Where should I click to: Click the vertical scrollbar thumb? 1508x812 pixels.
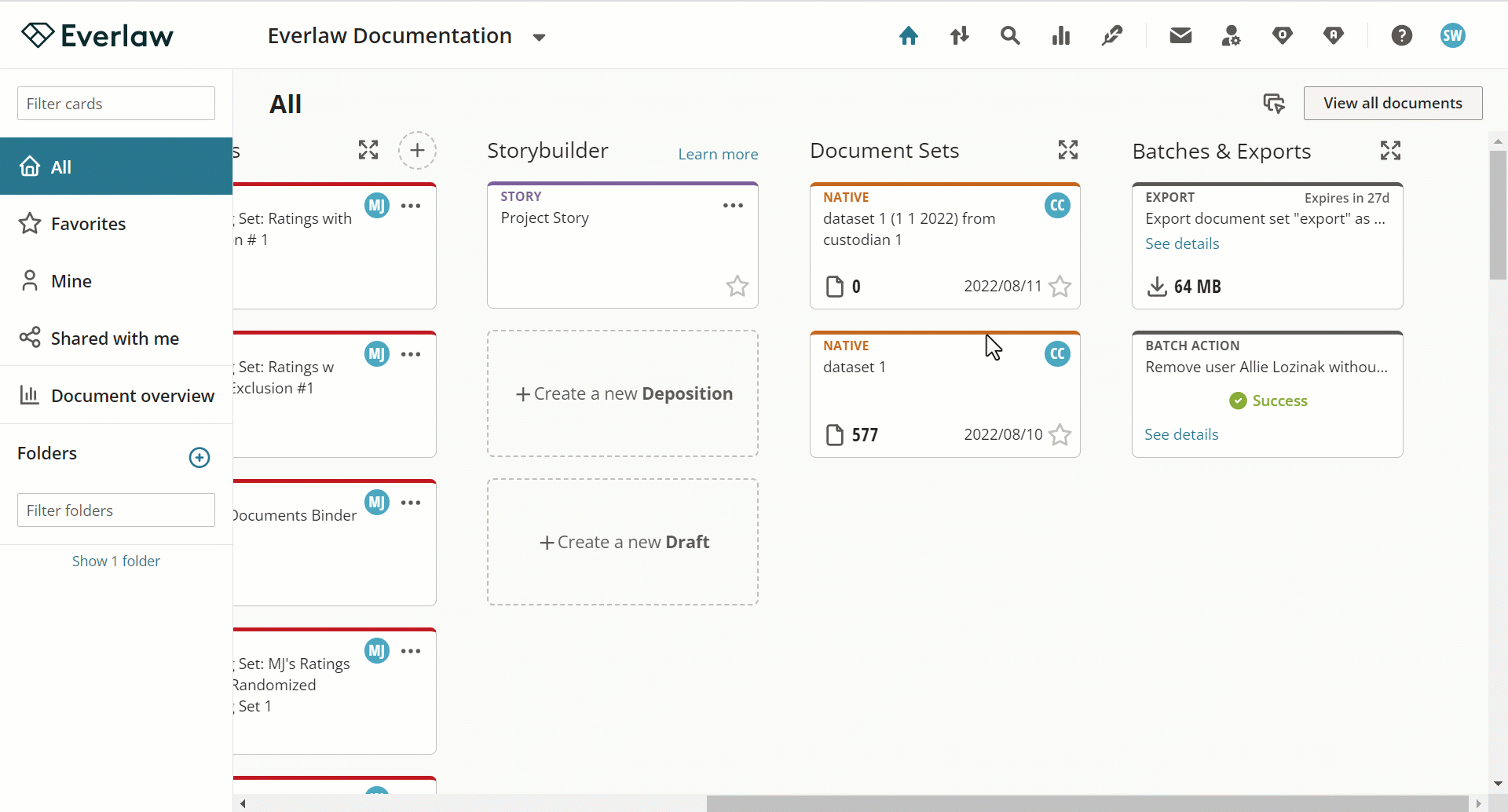coord(1498,214)
